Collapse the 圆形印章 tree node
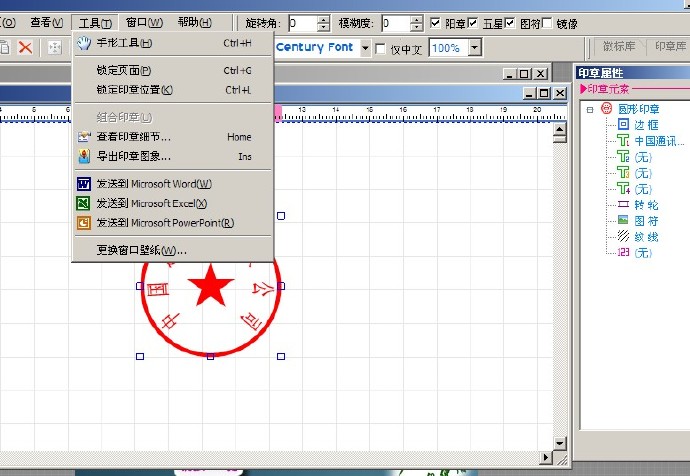 pyautogui.click(x=590, y=109)
